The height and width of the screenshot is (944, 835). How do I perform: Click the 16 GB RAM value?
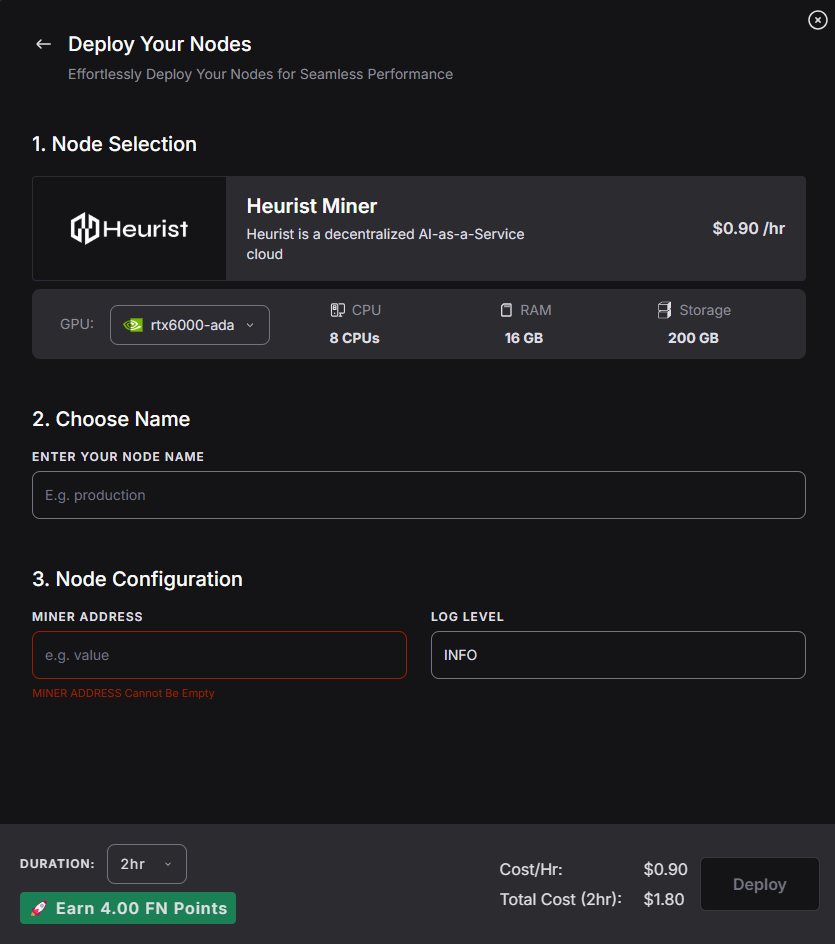524,338
